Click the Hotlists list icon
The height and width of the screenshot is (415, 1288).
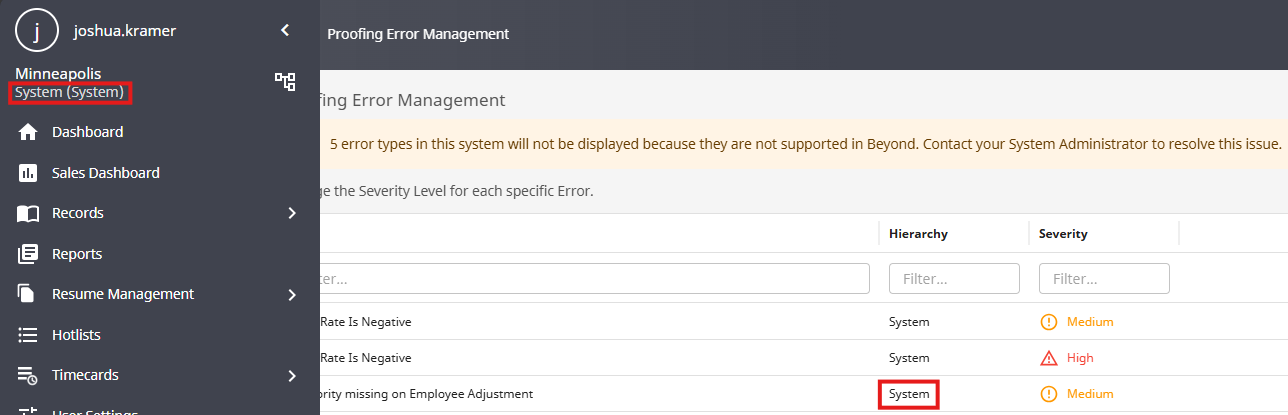point(29,335)
